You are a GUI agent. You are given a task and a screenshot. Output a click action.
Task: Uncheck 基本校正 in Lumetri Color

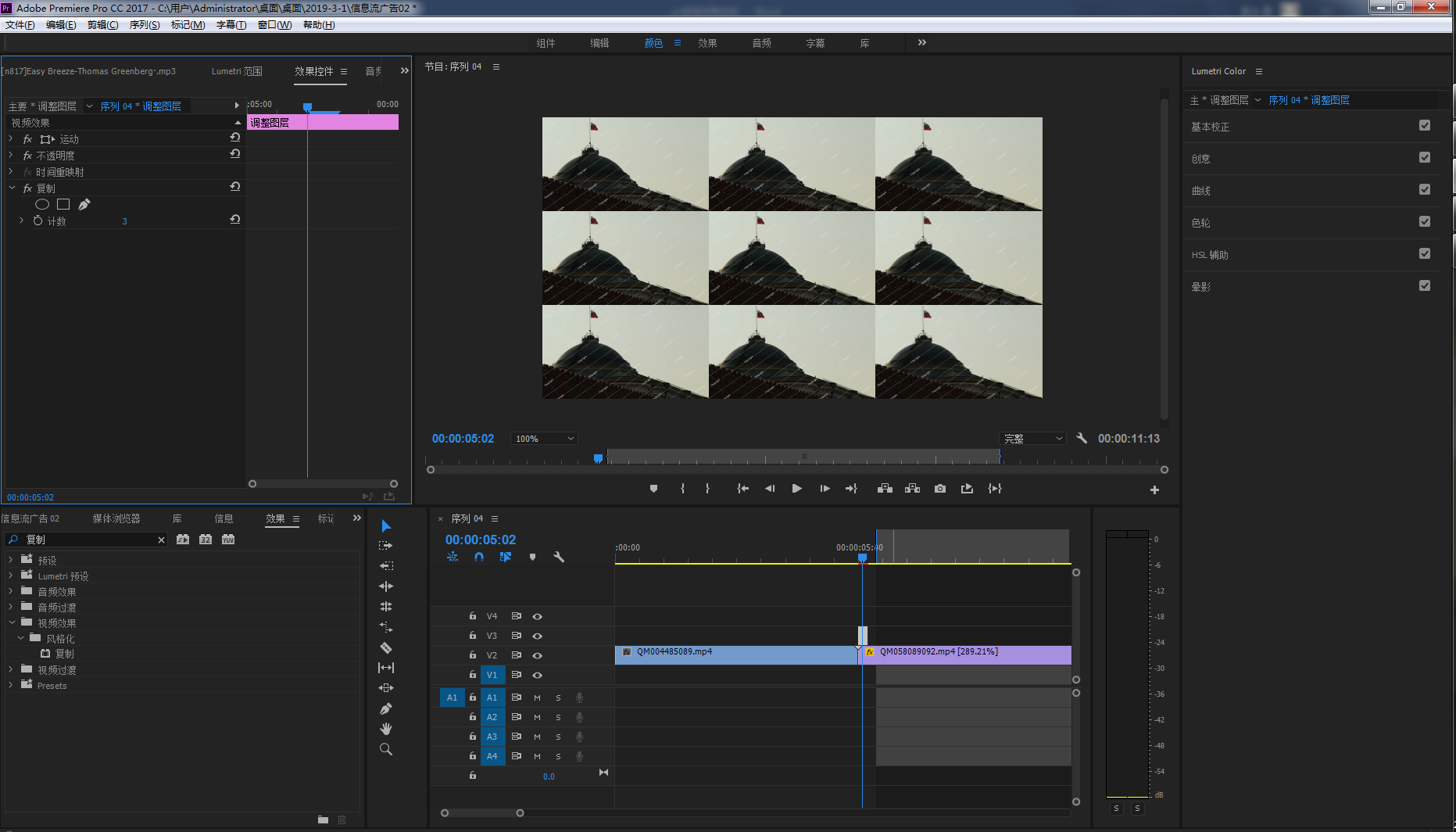1425,125
